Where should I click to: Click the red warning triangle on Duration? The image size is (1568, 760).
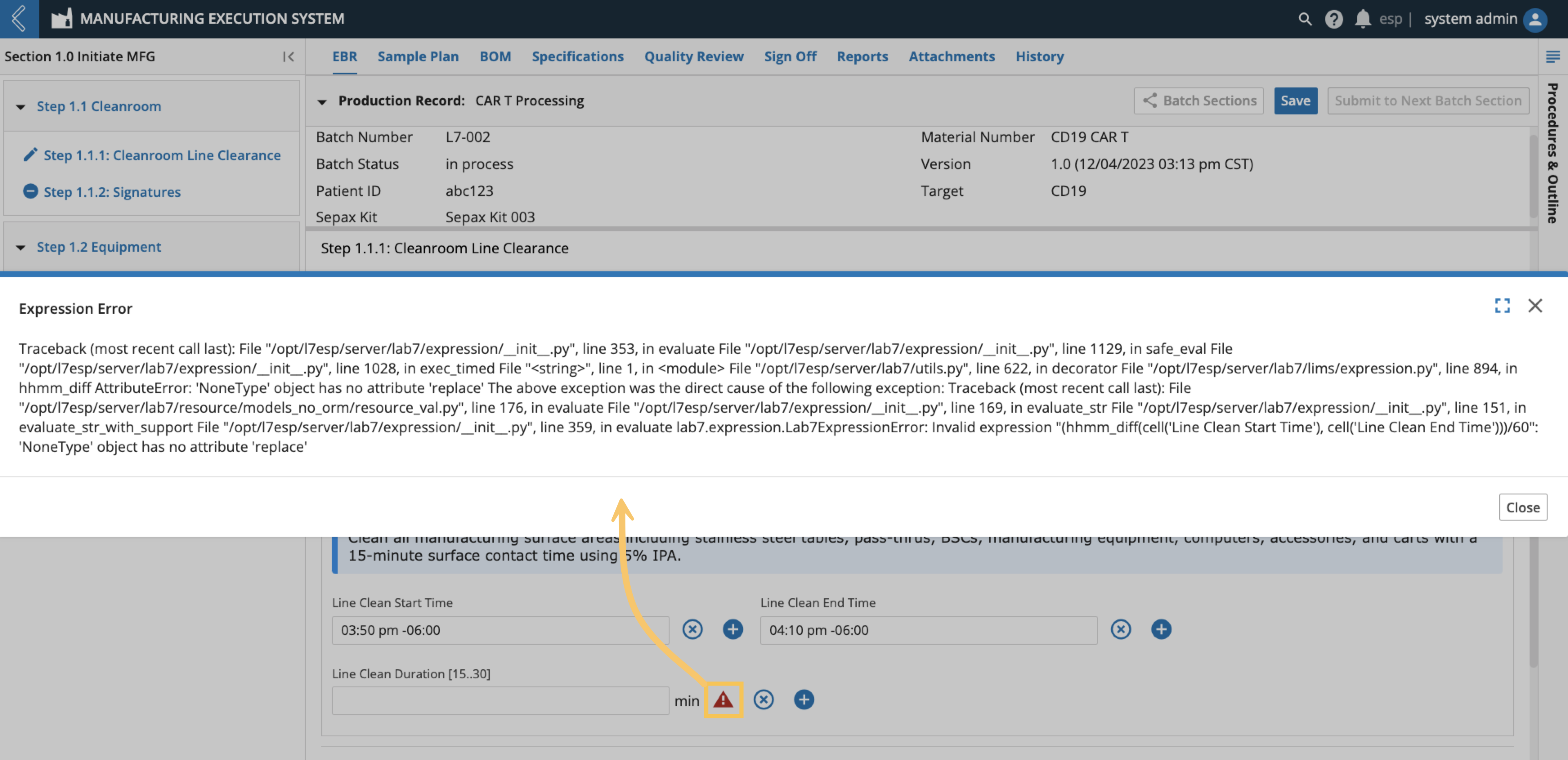(x=723, y=700)
